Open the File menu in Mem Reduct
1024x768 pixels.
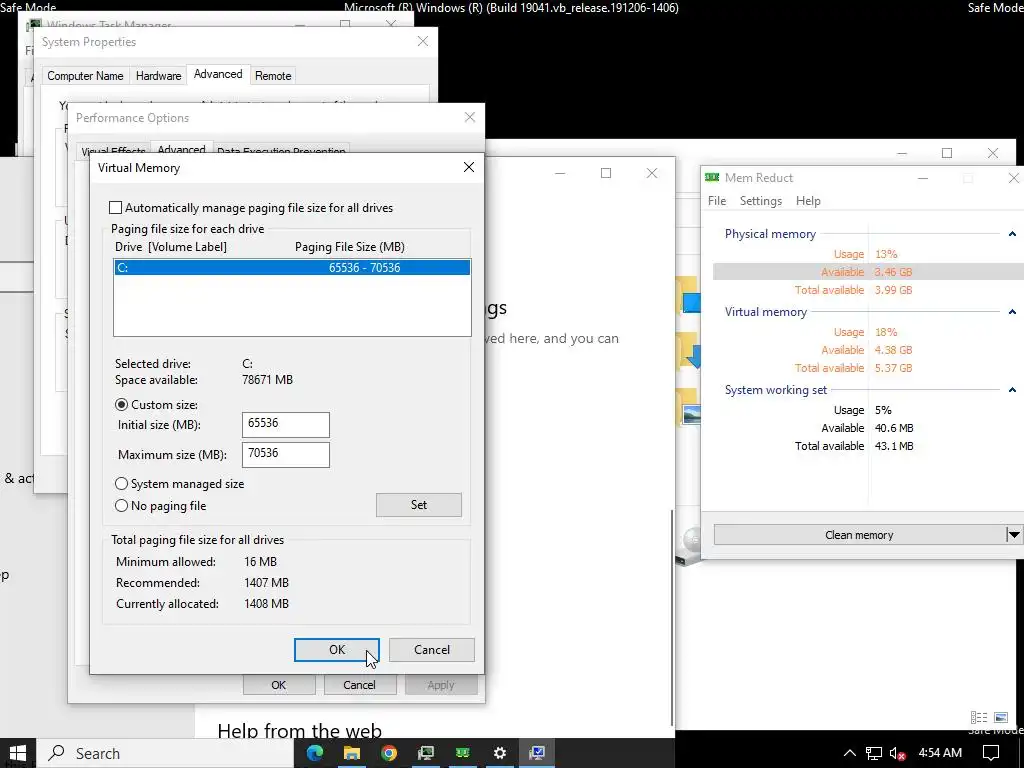click(x=717, y=200)
